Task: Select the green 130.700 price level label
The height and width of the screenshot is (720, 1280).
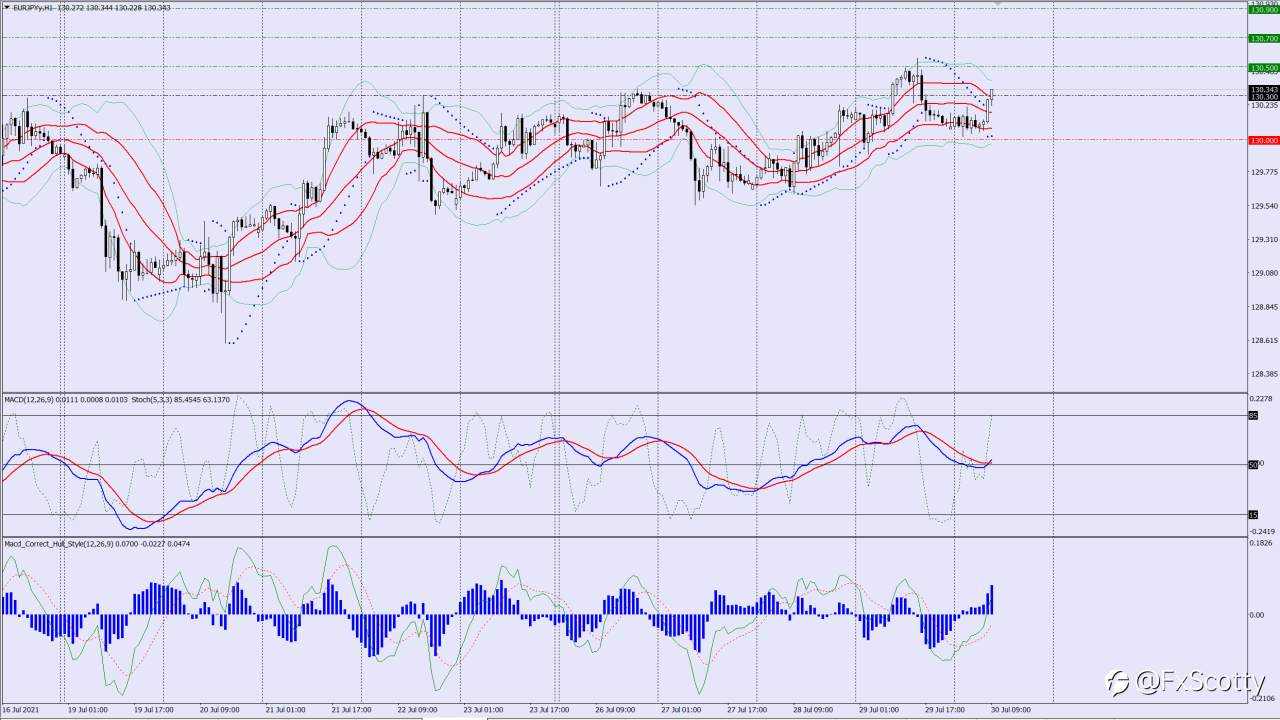Action: pos(1264,38)
